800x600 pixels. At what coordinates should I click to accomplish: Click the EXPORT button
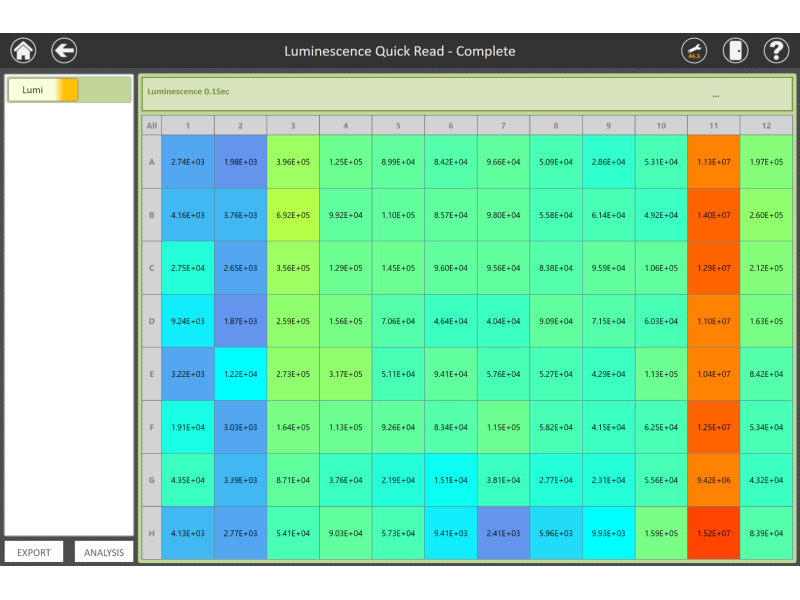pyautogui.click(x=34, y=552)
